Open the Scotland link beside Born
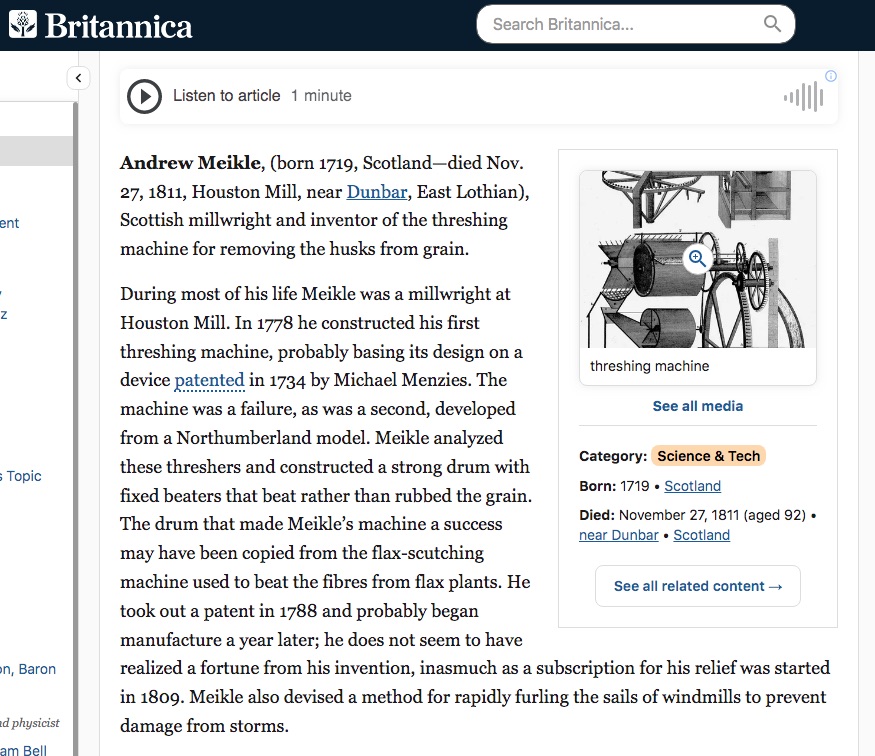 (x=692, y=486)
